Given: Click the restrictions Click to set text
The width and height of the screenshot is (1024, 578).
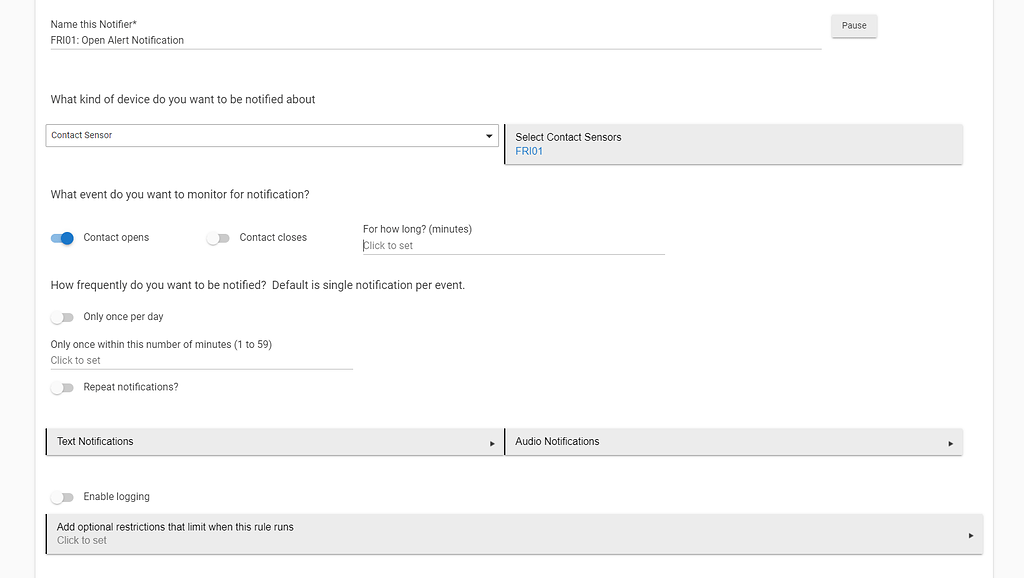Looking at the screenshot, I should point(81,540).
